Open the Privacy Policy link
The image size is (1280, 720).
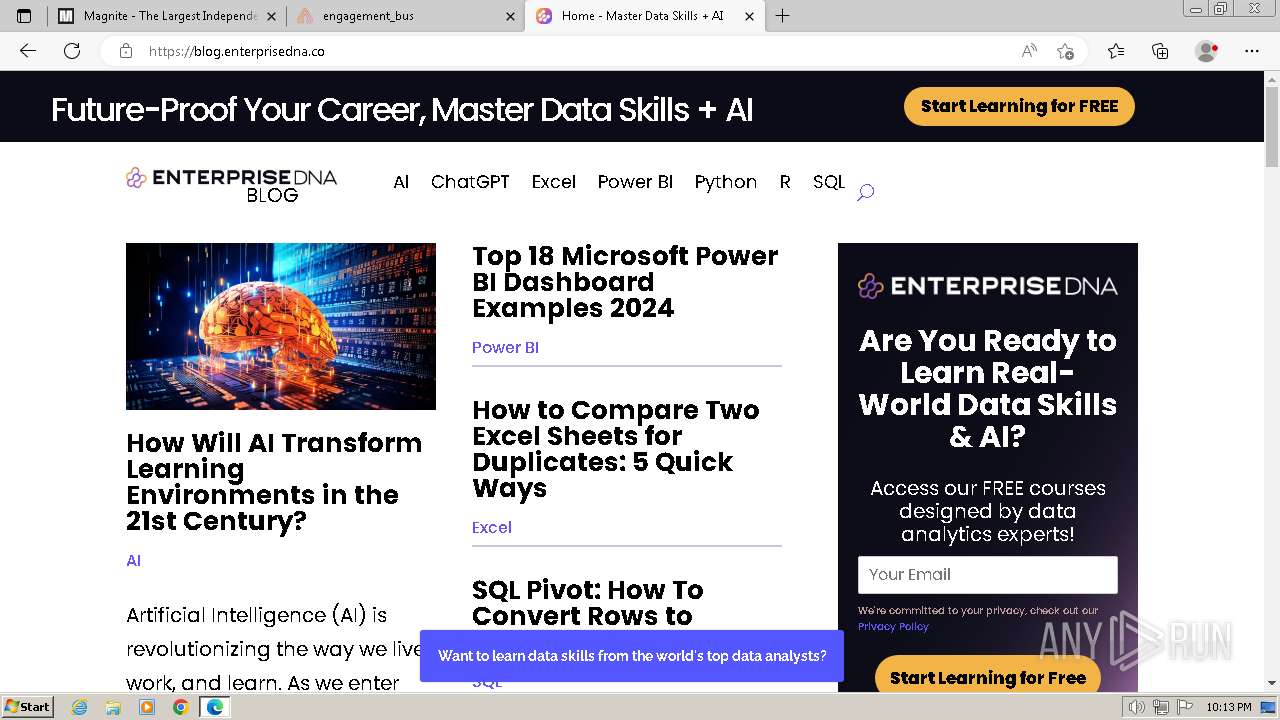tap(893, 626)
